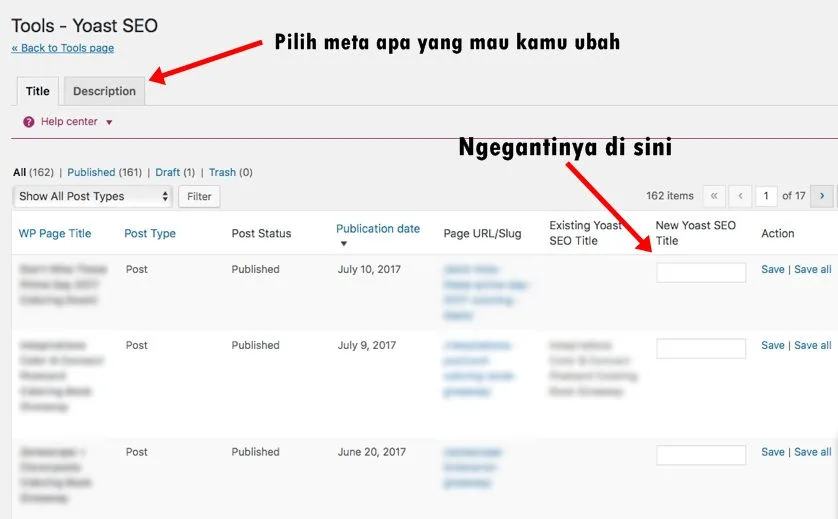Open the Back to Tools page link
Viewport: 838px width, 519px height.
coord(63,48)
